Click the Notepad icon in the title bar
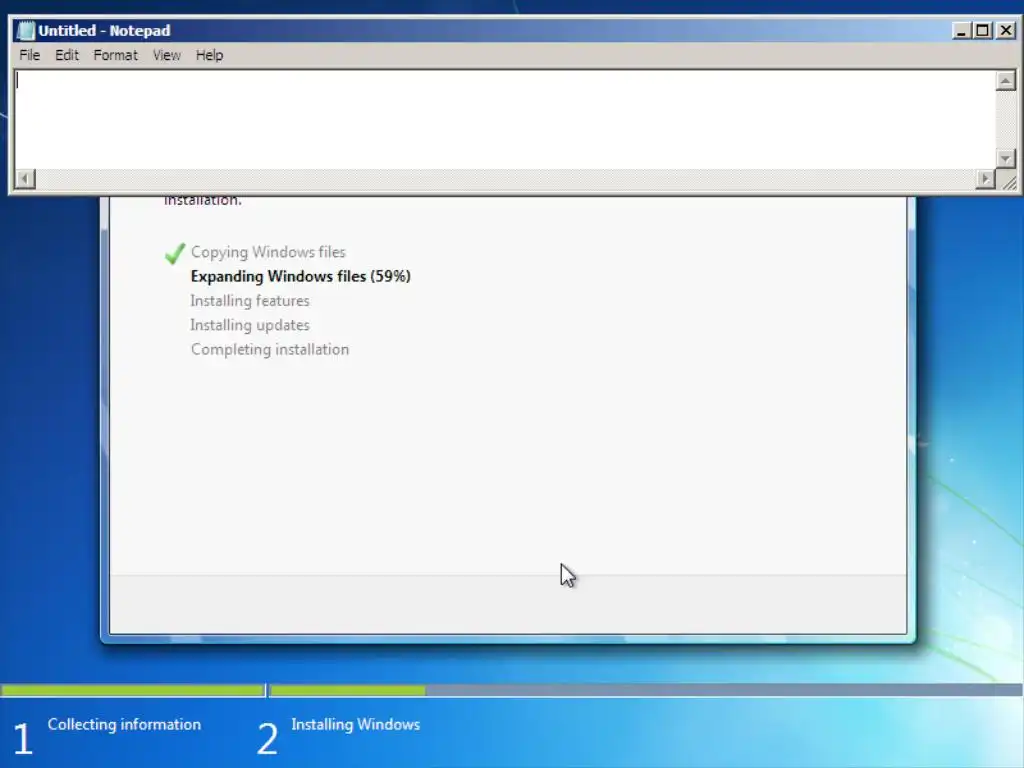1024x768 pixels. (x=26, y=31)
